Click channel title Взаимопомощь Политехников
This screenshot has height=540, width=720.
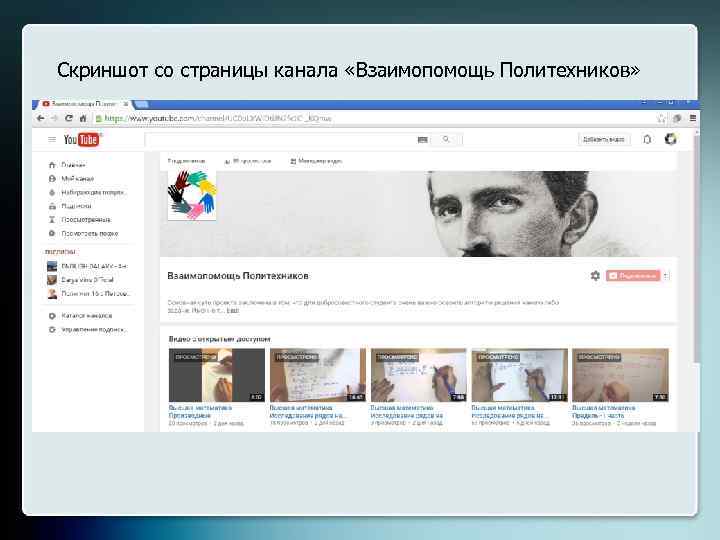tap(237, 276)
